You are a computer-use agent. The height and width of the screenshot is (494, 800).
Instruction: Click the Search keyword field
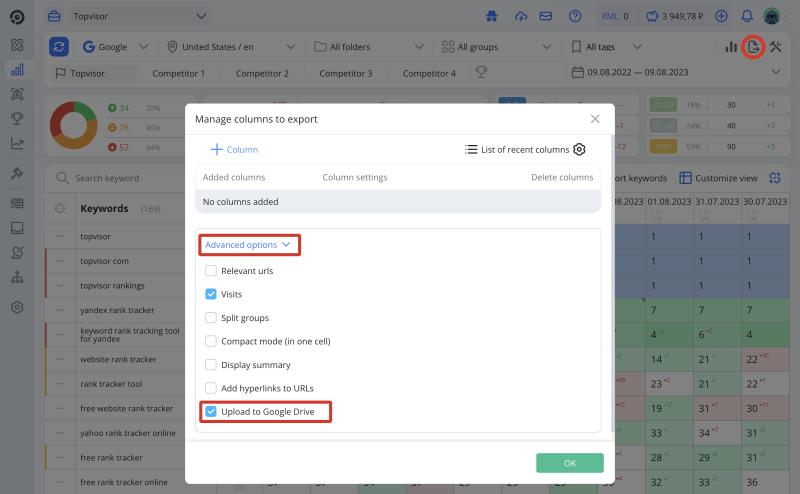coord(120,178)
